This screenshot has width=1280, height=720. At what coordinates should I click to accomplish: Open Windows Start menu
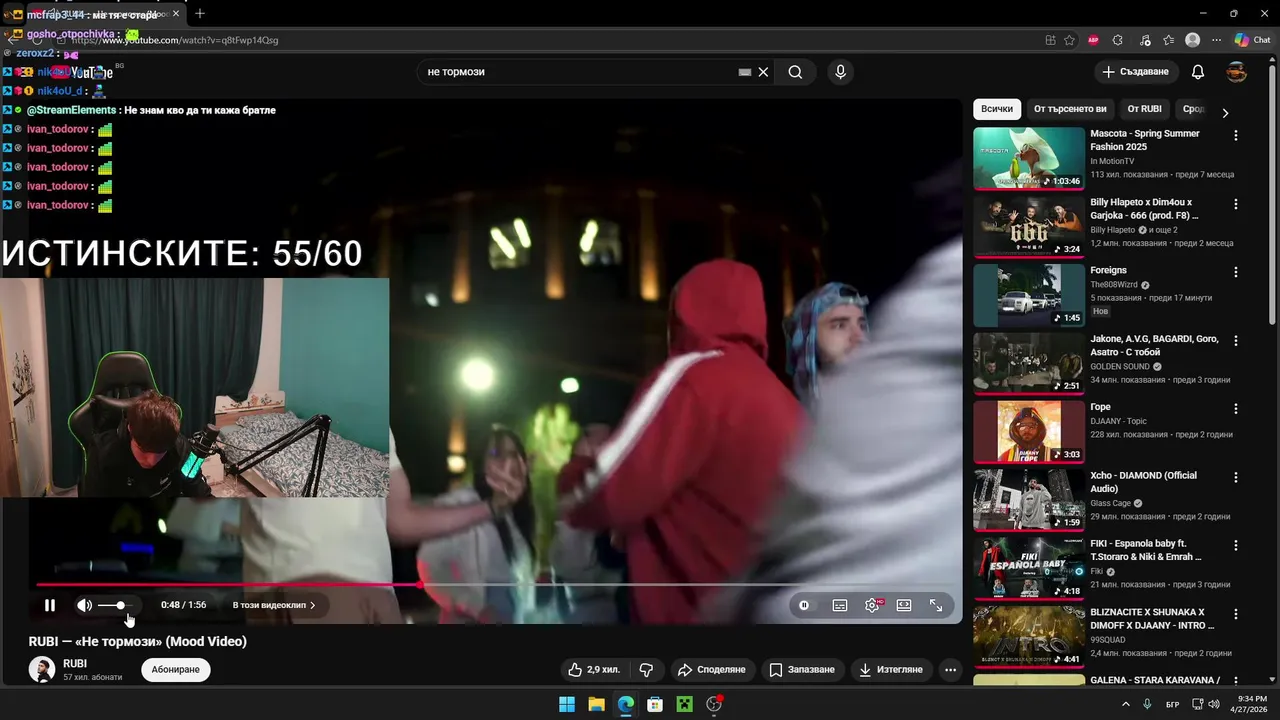(x=567, y=704)
